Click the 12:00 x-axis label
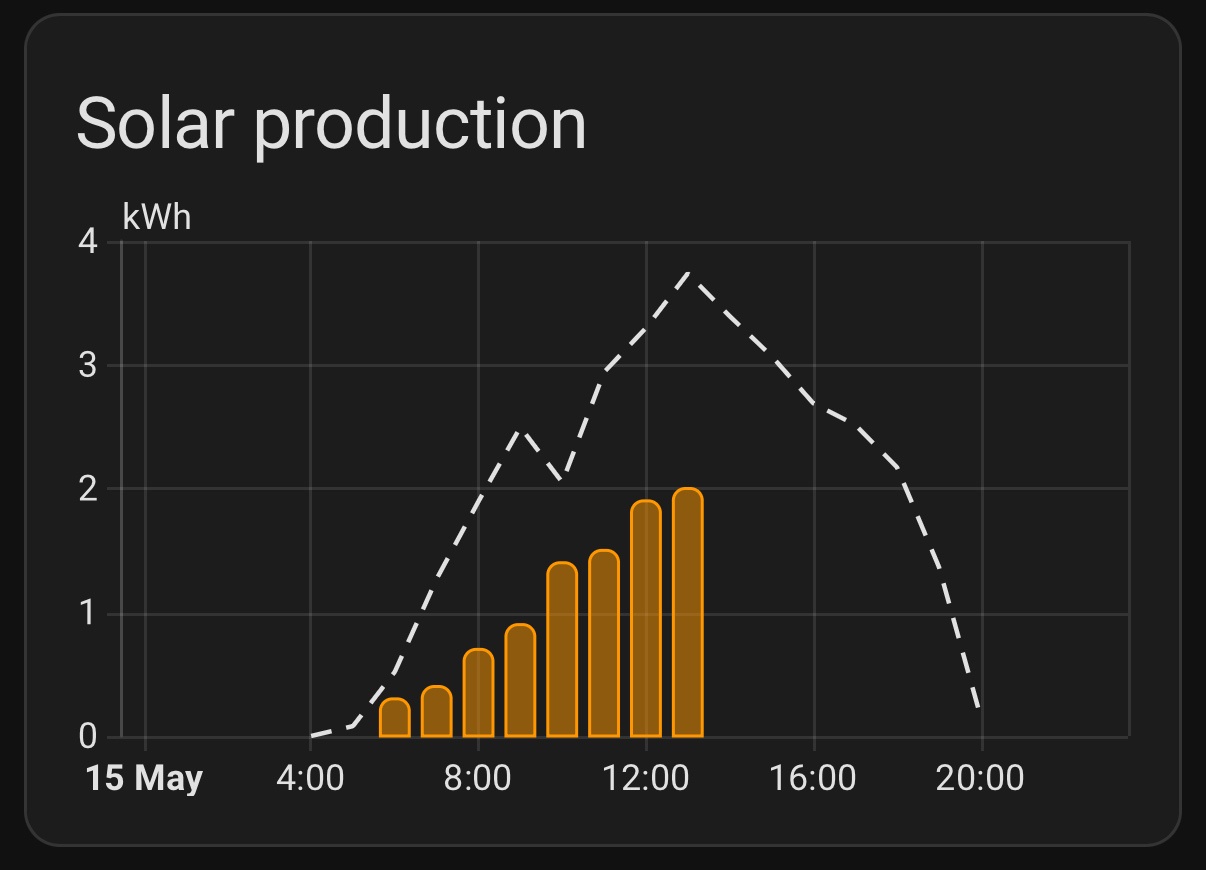This screenshot has height=870, width=1206. pyautogui.click(x=646, y=778)
